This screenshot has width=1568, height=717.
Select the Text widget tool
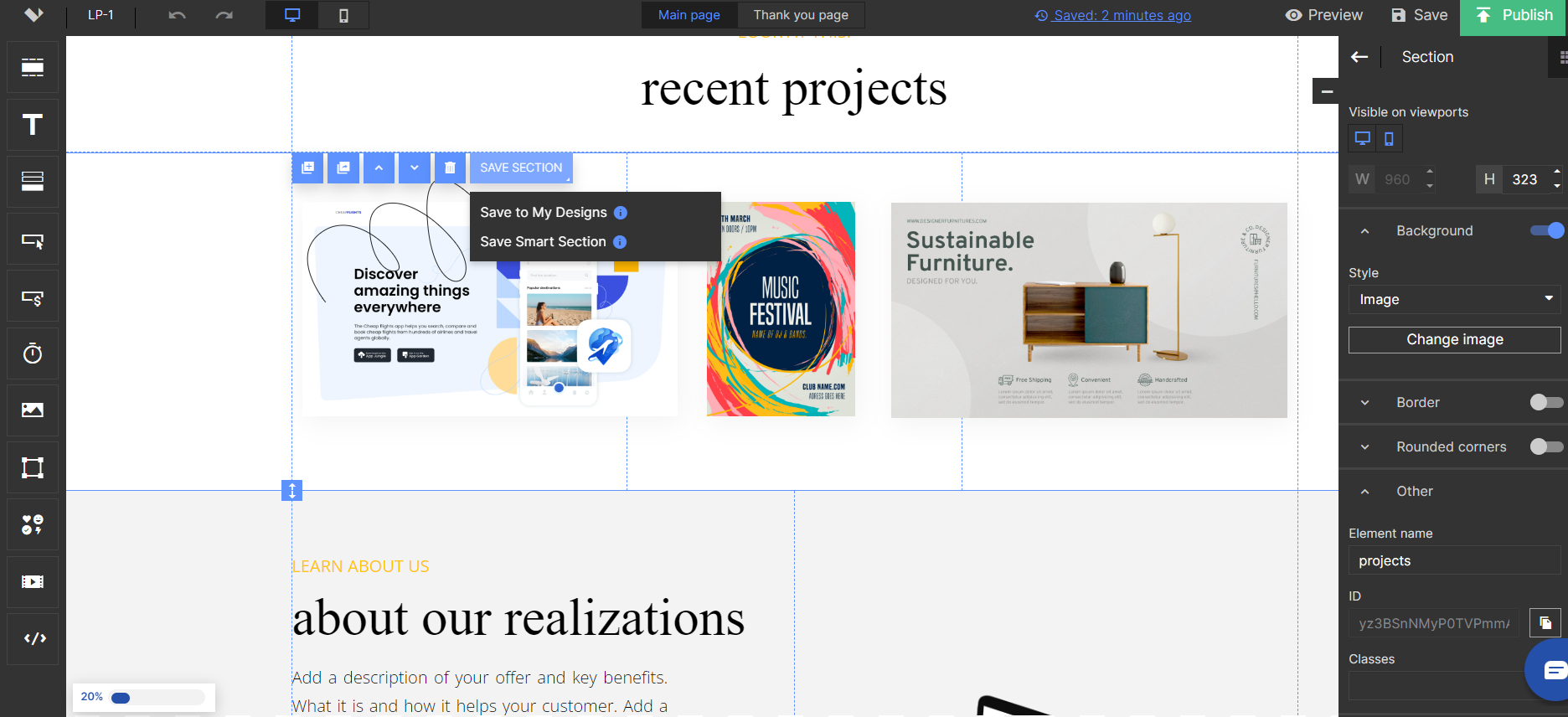point(33,125)
